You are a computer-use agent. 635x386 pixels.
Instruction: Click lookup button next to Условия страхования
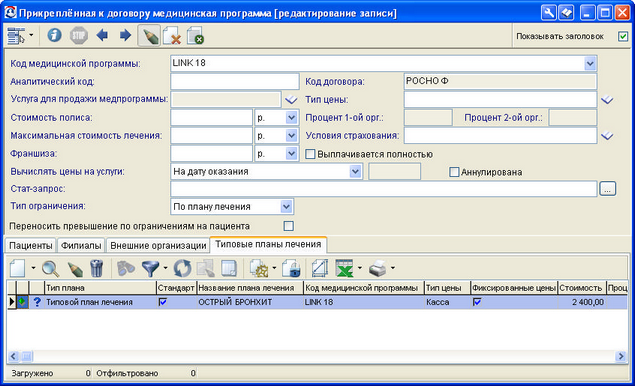(607, 136)
